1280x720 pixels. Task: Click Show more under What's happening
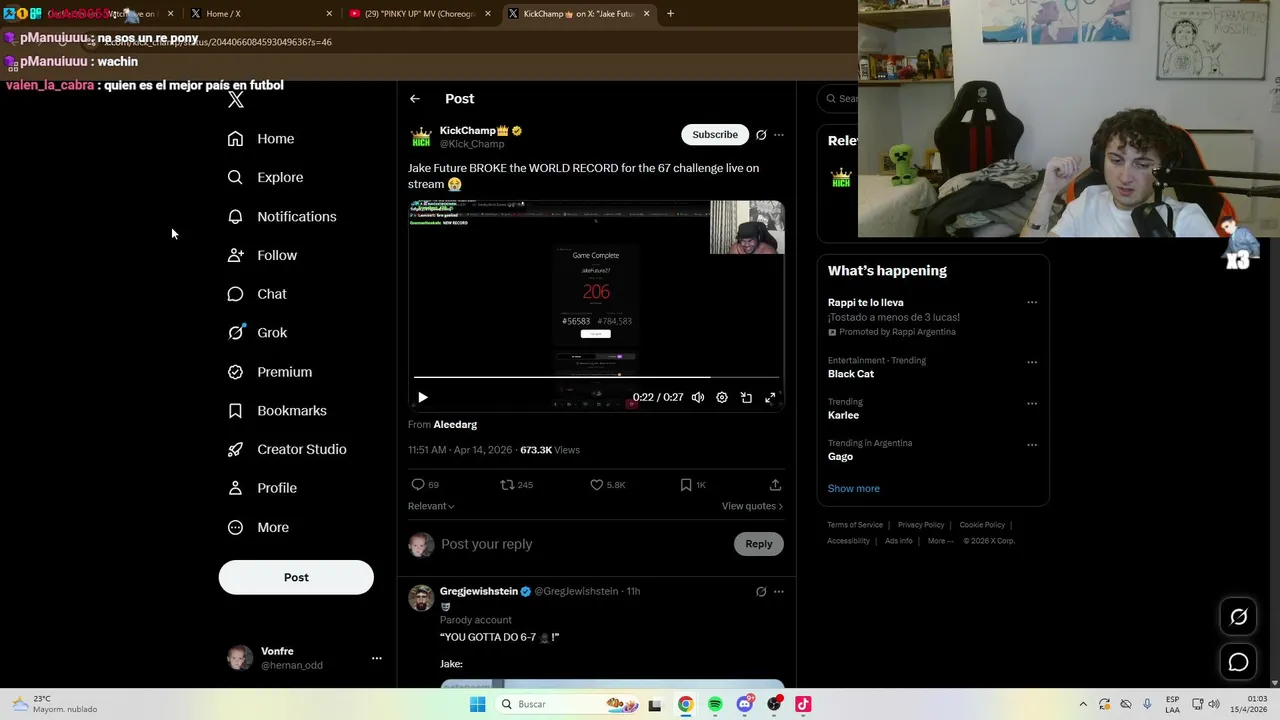(x=854, y=489)
